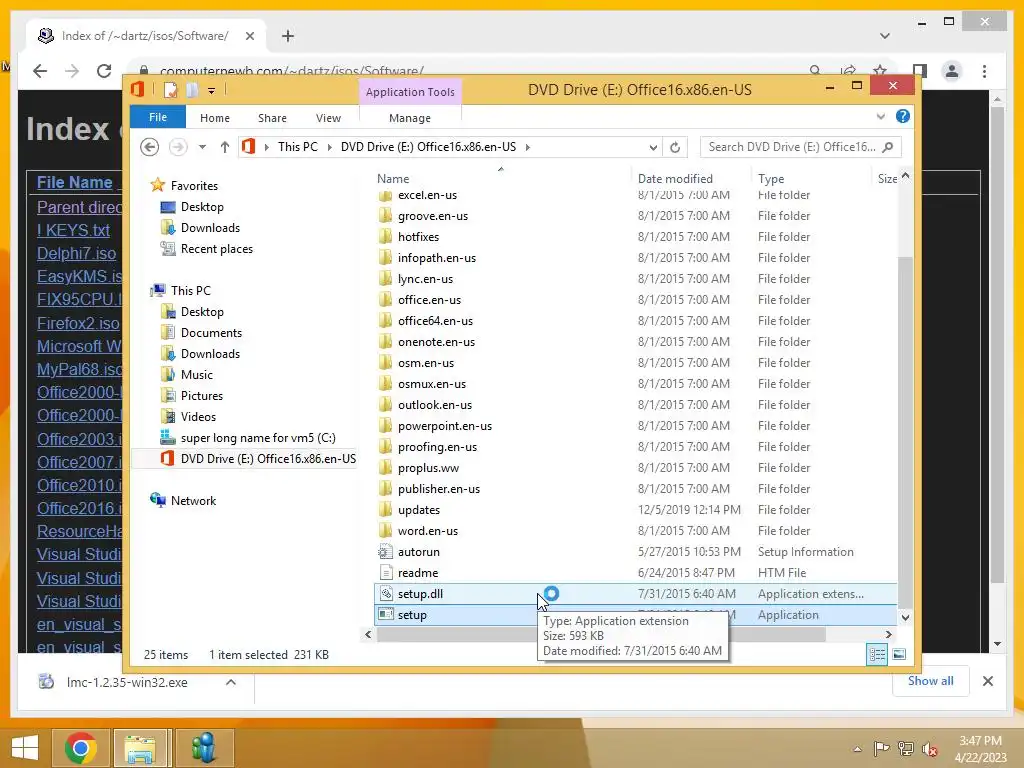This screenshot has width=1024, height=768.
Task: Select This PC in navigation pane
Action: tap(190, 290)
